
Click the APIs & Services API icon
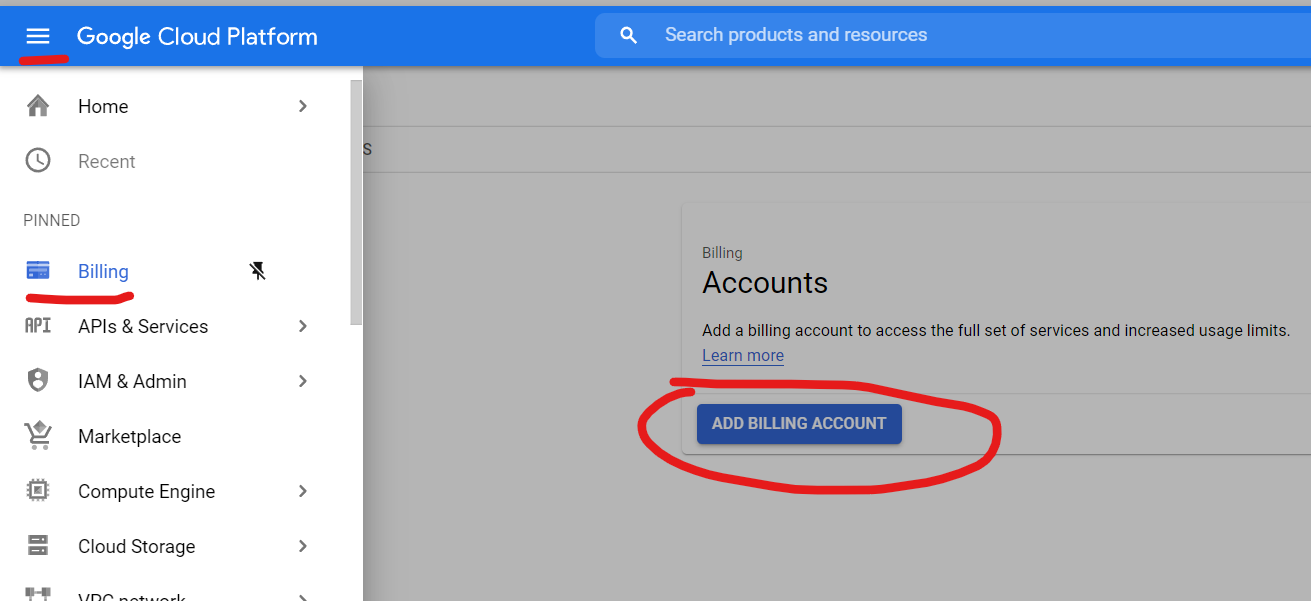pos(38,326)
